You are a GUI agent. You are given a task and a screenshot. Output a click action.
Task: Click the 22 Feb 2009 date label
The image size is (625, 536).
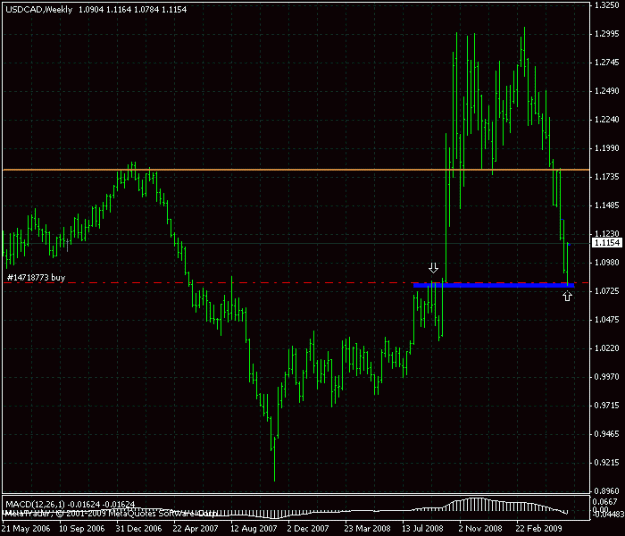click(x=539, y=528)
